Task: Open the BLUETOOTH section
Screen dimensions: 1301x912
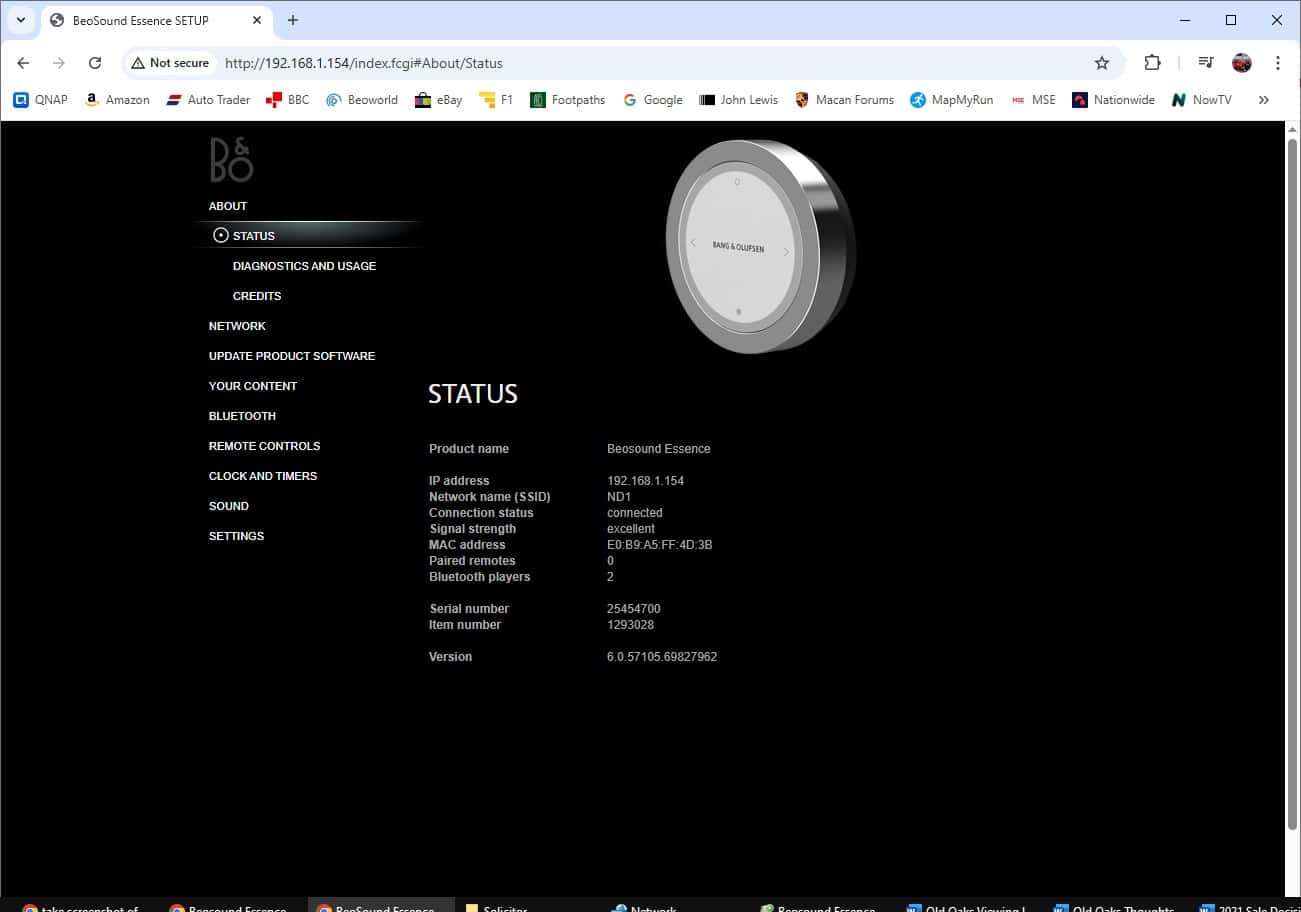Action: point(242,416)
